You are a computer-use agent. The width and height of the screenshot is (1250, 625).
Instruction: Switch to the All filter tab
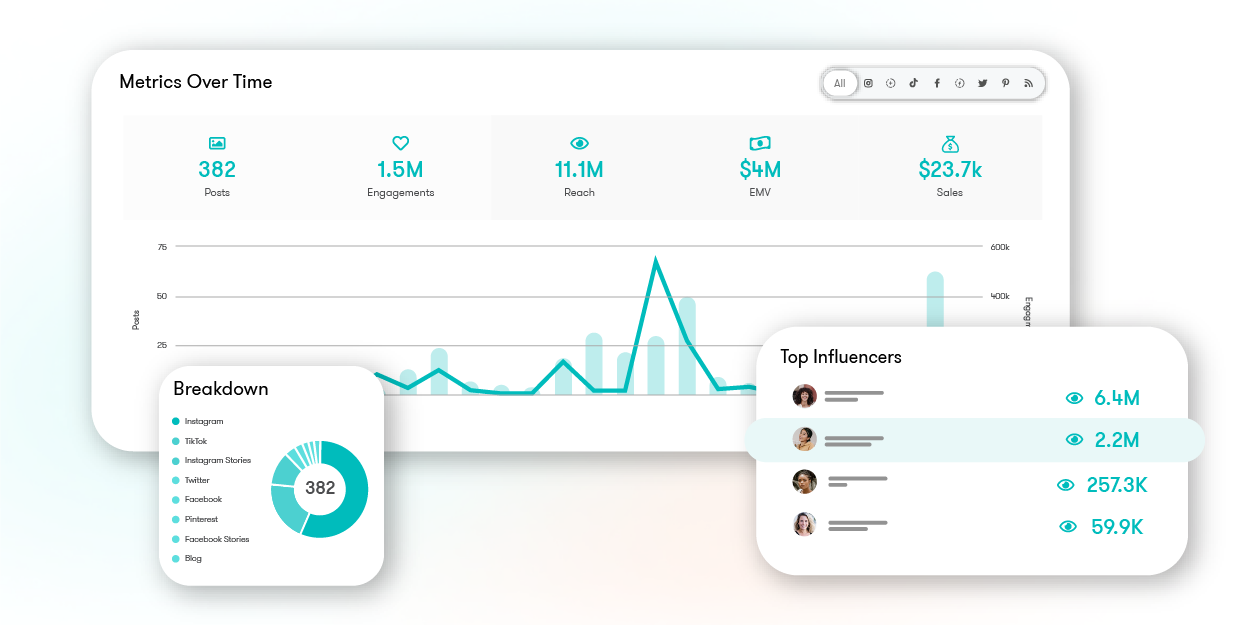(840, 83)
